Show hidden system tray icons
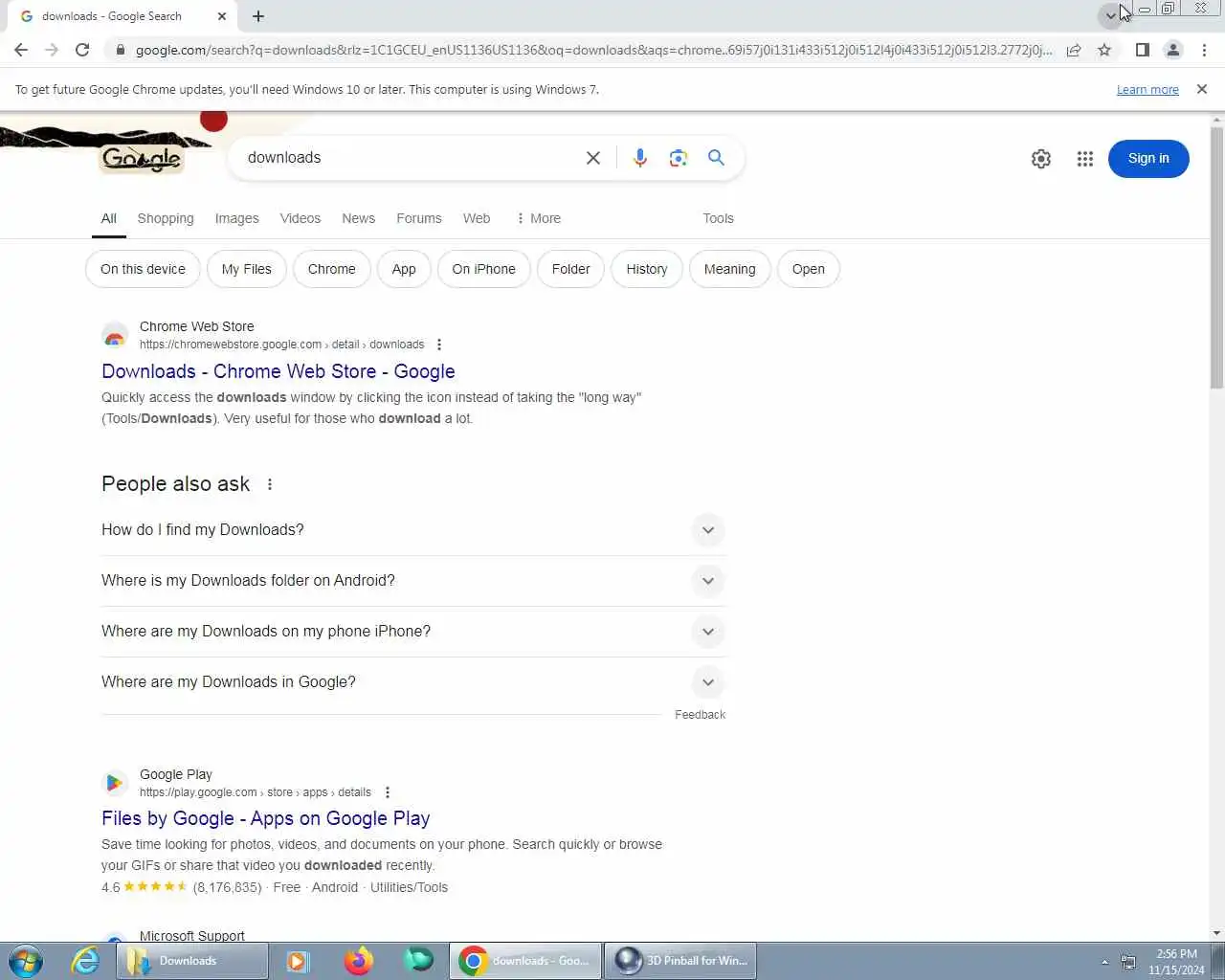Image resolution: width=1225 pixels, height=980 pixels. [x=1104, y=962]
